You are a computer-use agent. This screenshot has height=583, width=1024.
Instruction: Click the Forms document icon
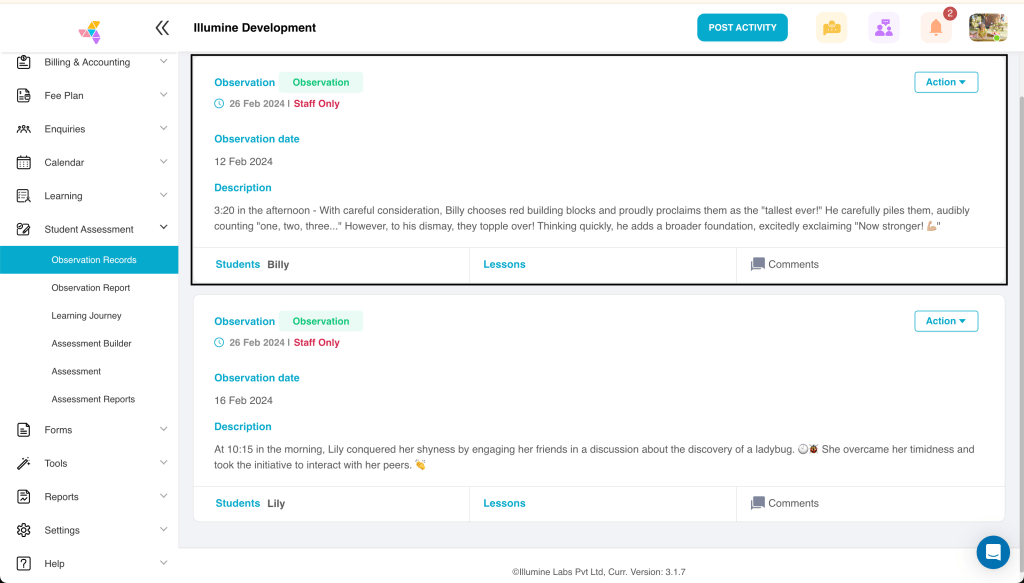tap(24, 430)
